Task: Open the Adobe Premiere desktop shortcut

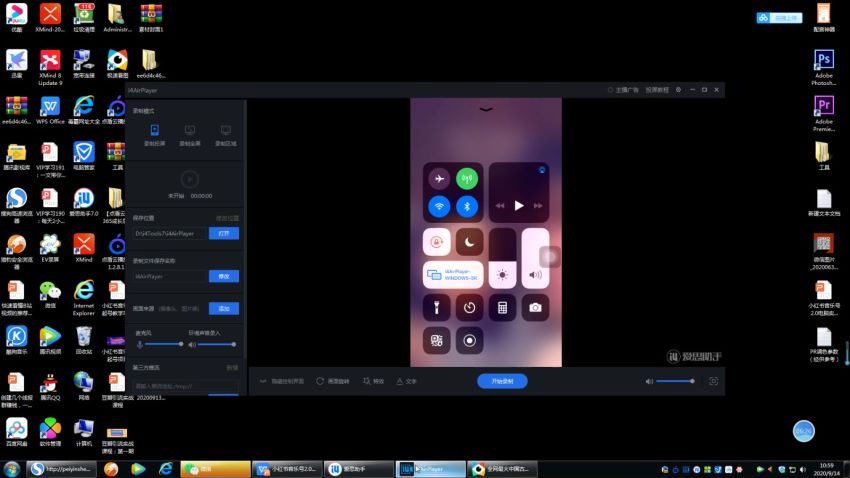Action: (823, 113)
